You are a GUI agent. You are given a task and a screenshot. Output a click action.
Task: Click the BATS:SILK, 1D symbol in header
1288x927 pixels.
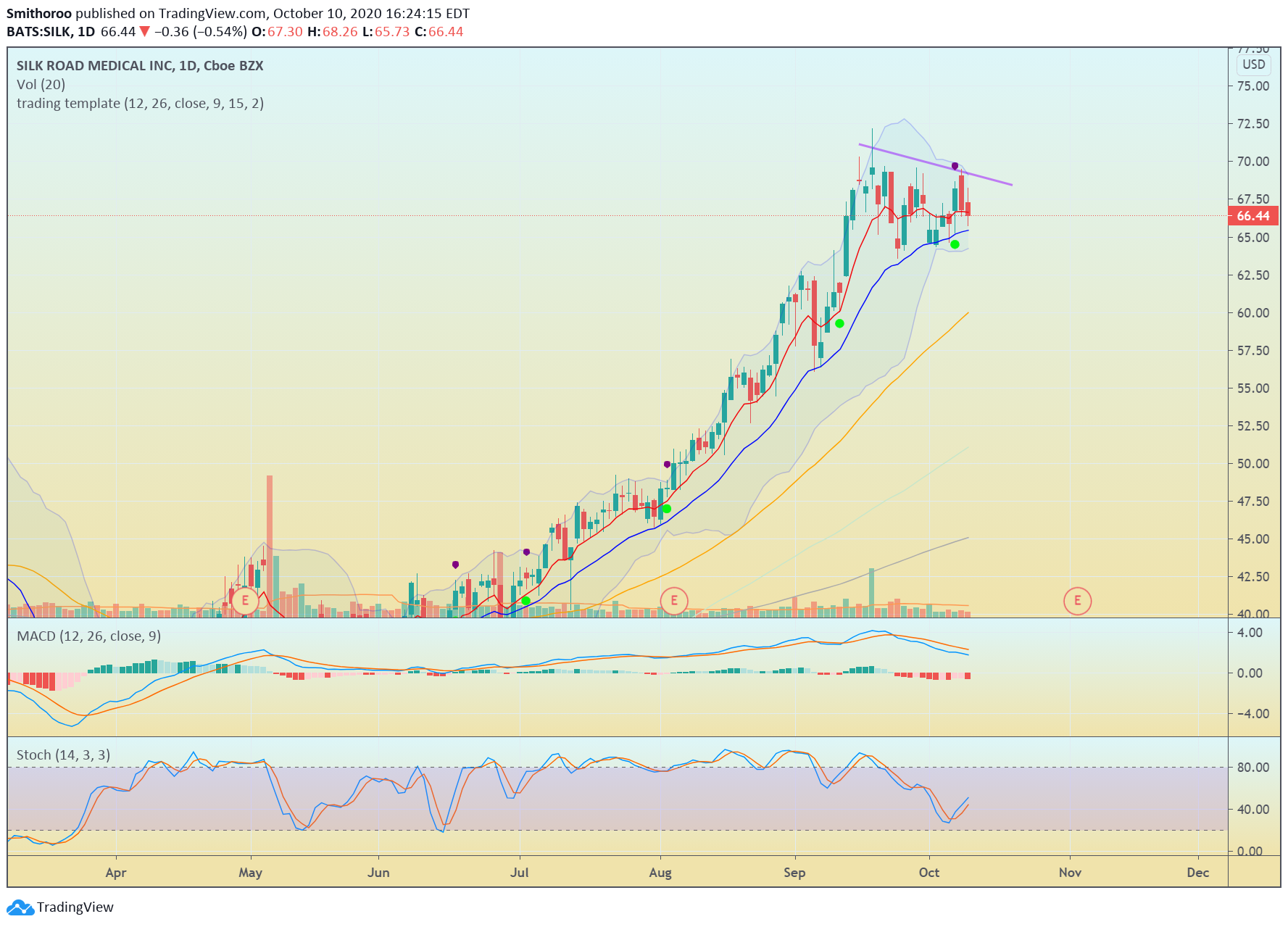point(51,32)
